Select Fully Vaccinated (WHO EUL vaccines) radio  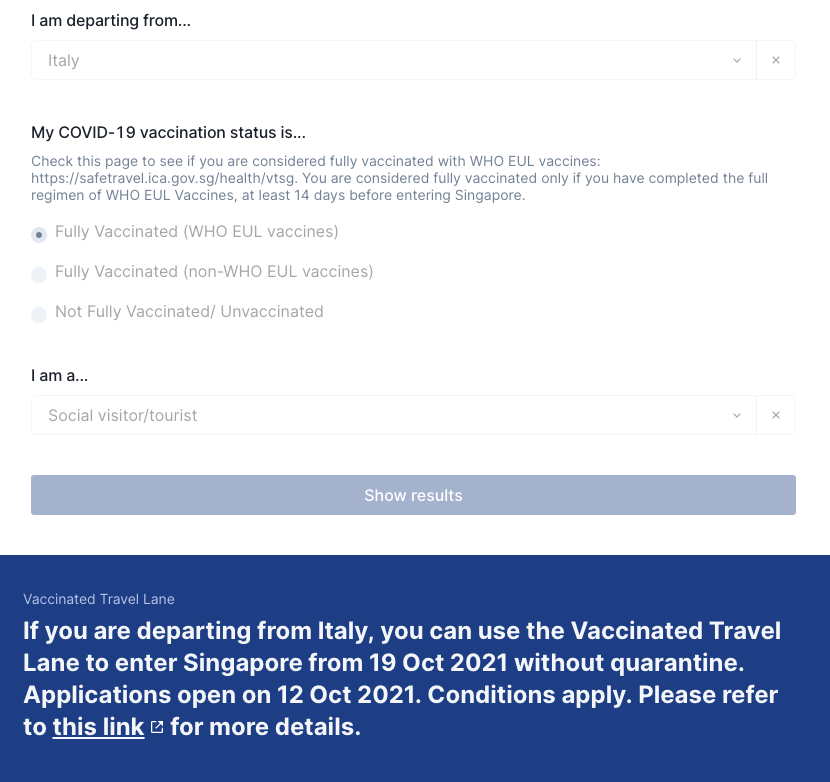(x=39, y=235)
